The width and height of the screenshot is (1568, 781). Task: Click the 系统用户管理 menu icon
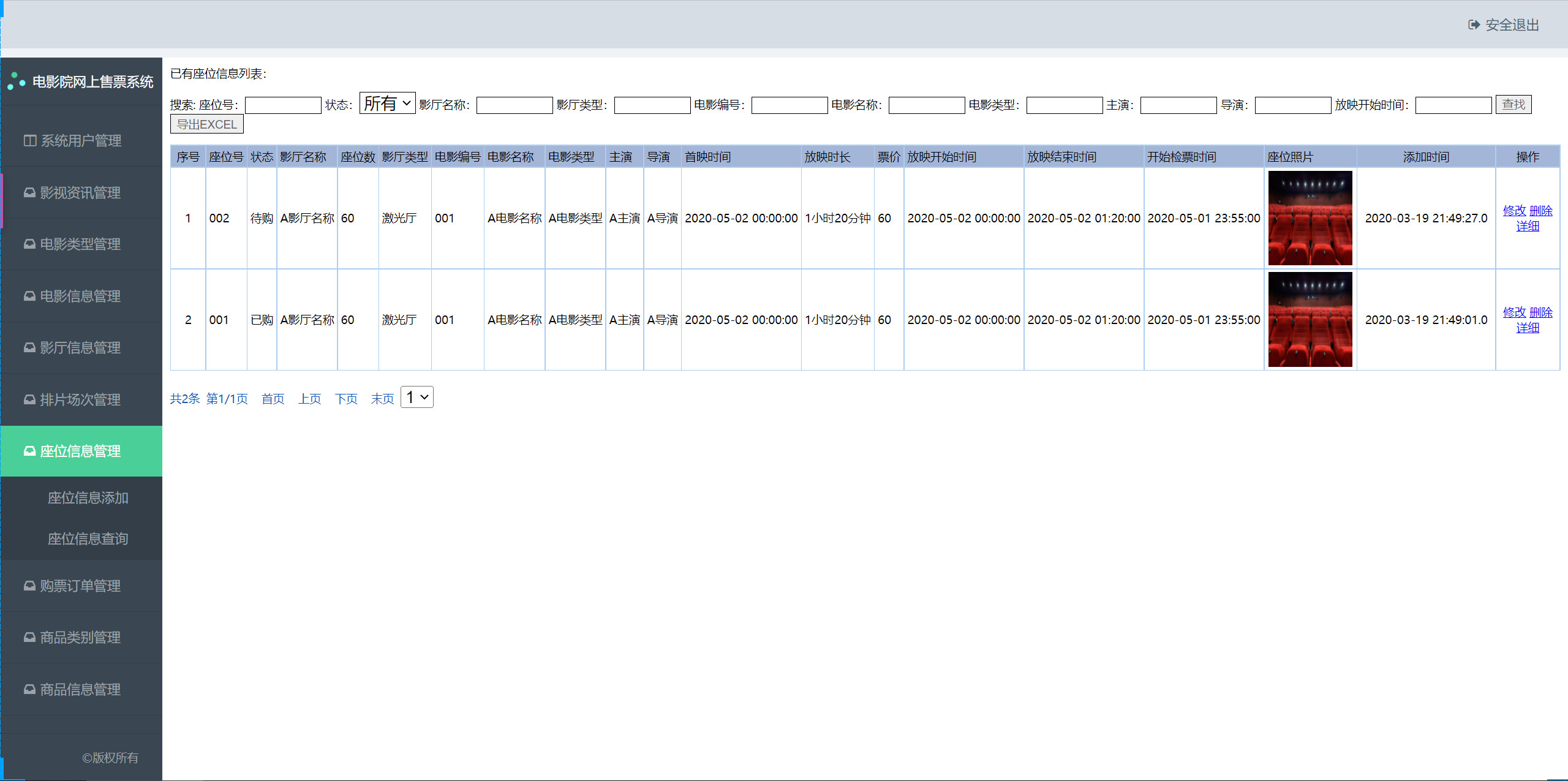(x=29, y=141)
